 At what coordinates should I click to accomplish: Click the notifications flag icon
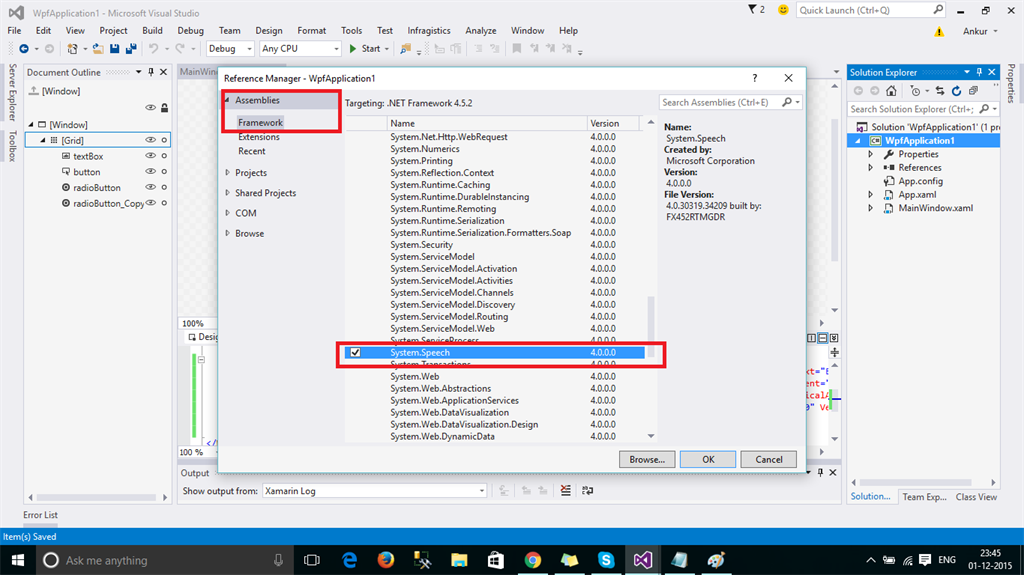(752, 10)
